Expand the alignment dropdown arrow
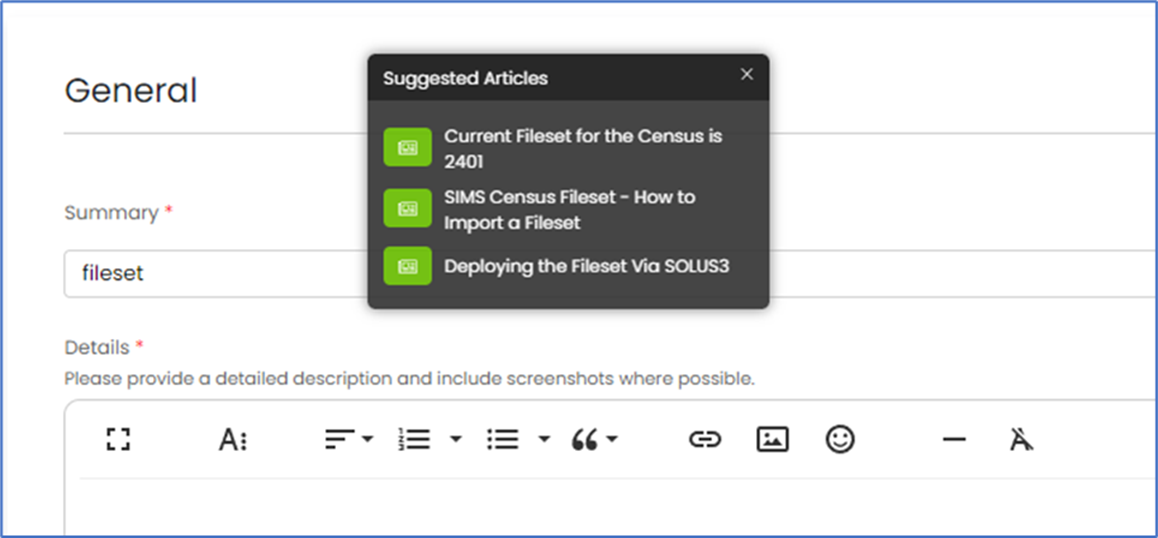This screenshot has width=1158, height=538. pyautogui.click(x=367, y=439)
